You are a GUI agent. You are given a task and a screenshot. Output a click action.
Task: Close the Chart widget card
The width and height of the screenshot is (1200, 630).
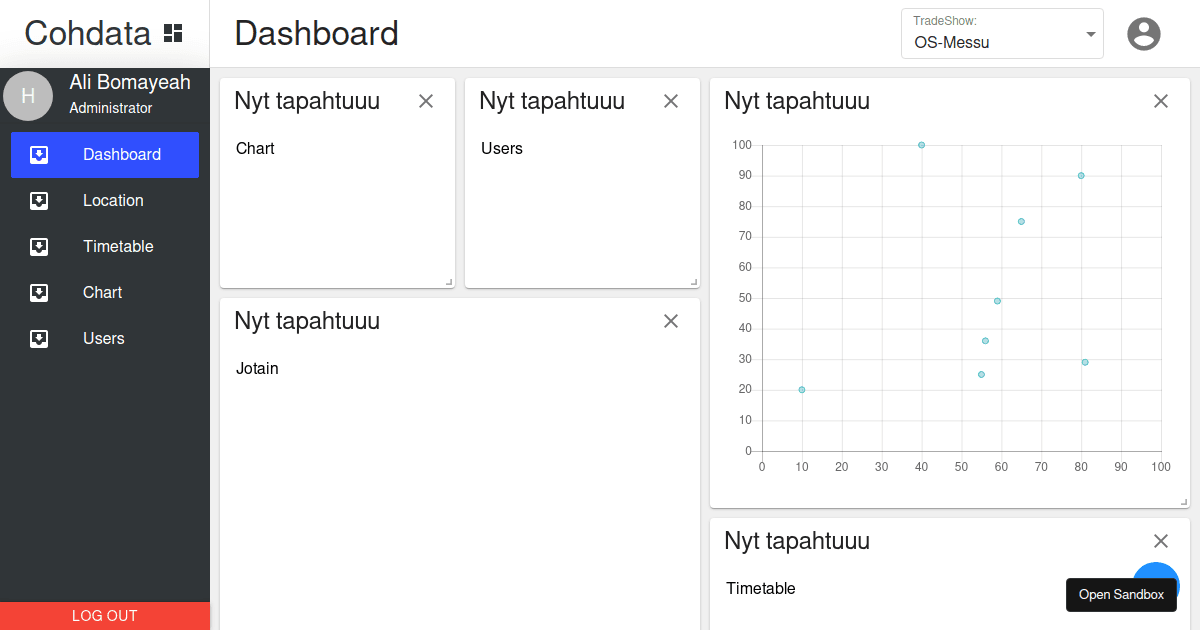point(426,101)
